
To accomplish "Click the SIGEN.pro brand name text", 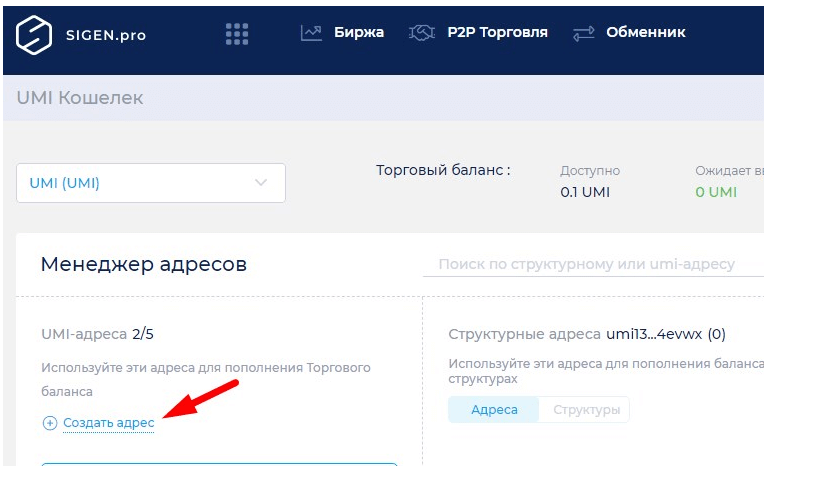I will click(x=106, y=35).
